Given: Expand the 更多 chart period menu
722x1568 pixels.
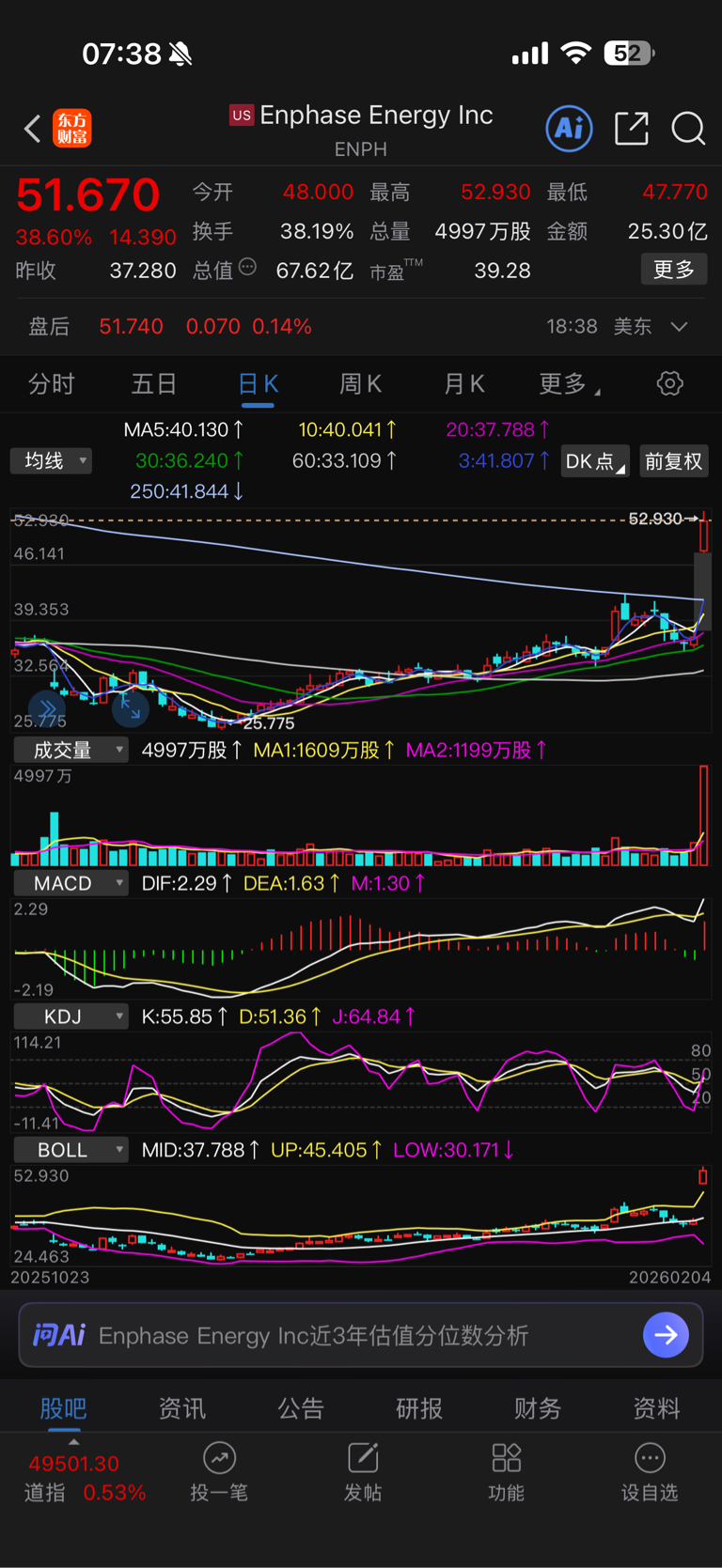Looking at the screenshot, I should [x=570, y=383].
